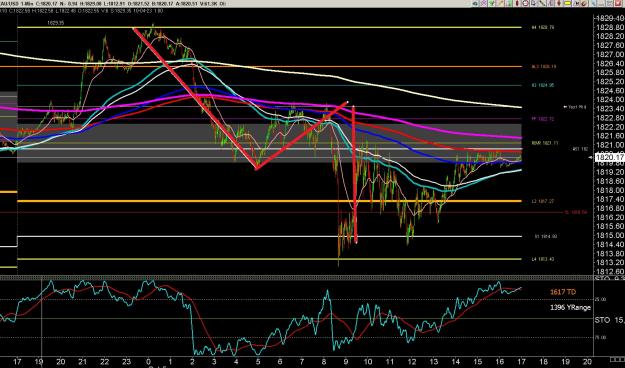Image resolution: width=625 pixels, height=368 pixels.
Task: Click the S1 1814.99 level label
Action: [x=546, y=236]
